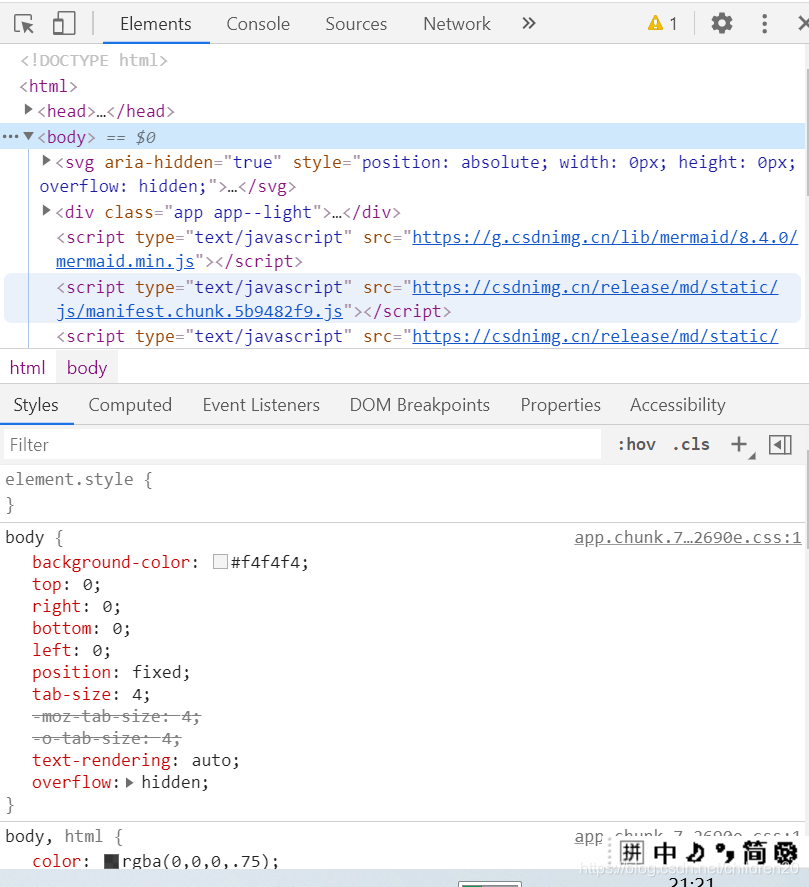Click the right: 0 declaration

(x=76, y=606)
